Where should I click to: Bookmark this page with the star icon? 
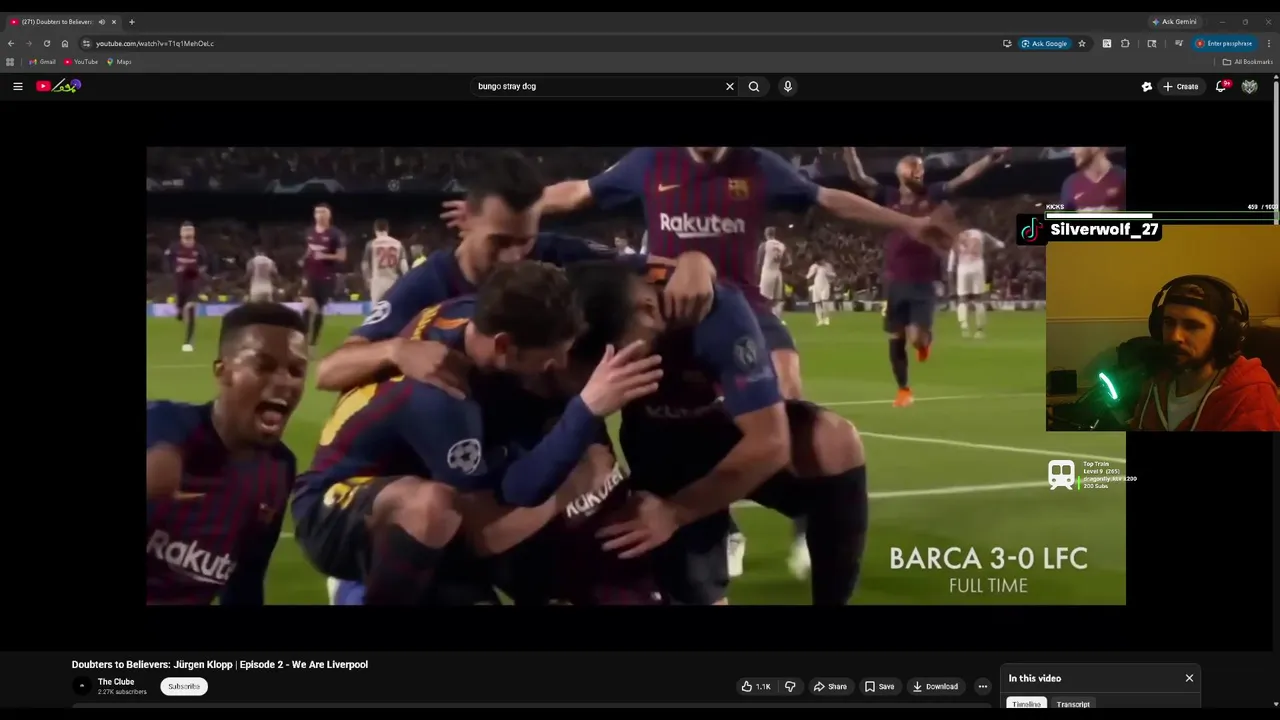pyautogui.click(x=1082, y=43)
